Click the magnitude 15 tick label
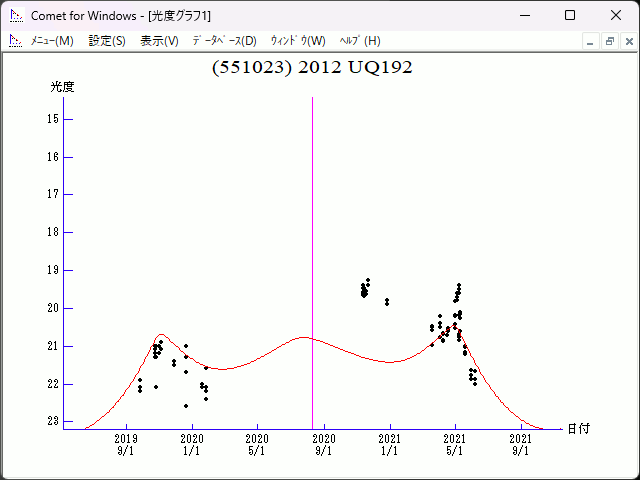 52,119
